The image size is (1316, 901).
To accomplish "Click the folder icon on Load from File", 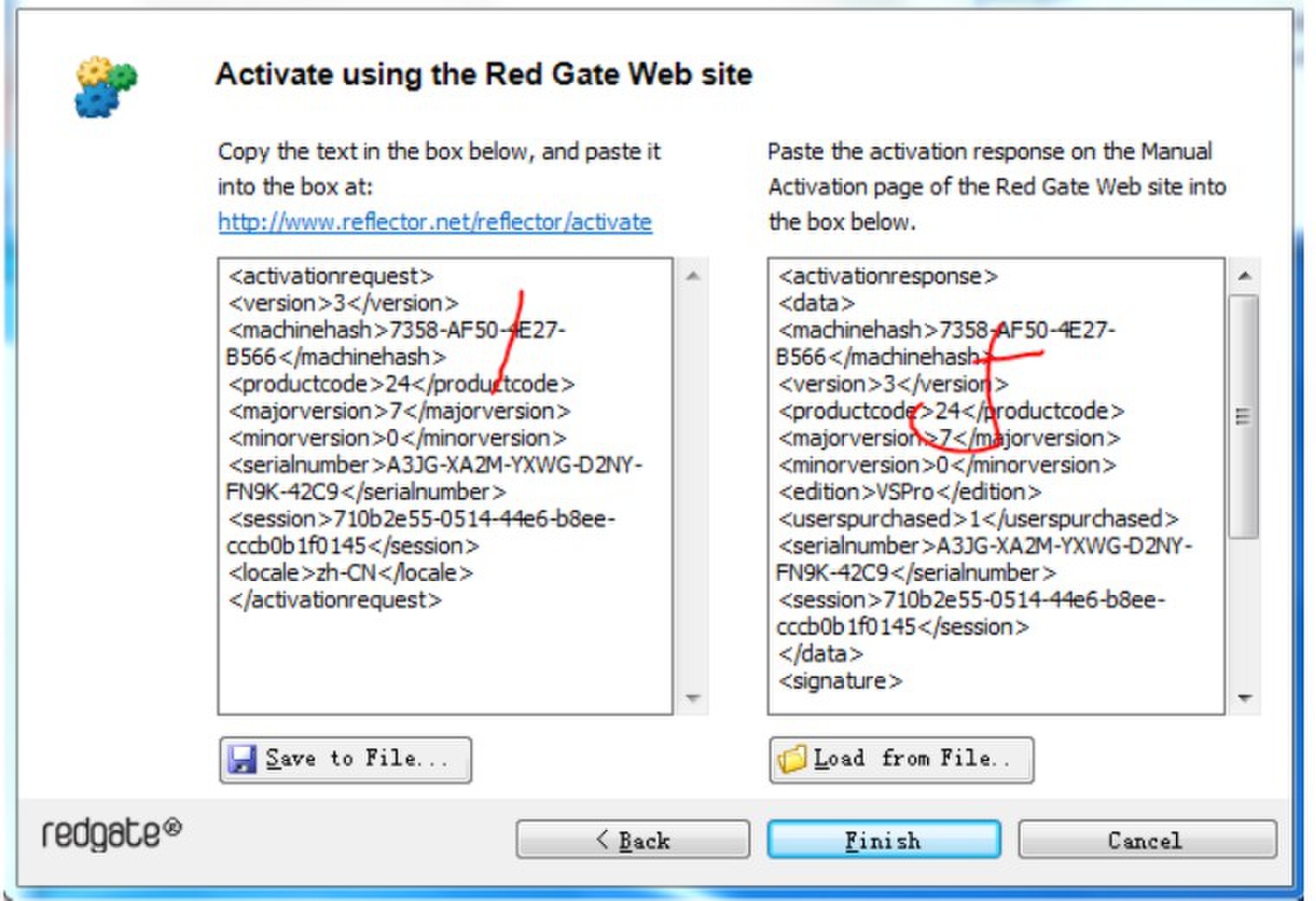I will tap(792, 759).
